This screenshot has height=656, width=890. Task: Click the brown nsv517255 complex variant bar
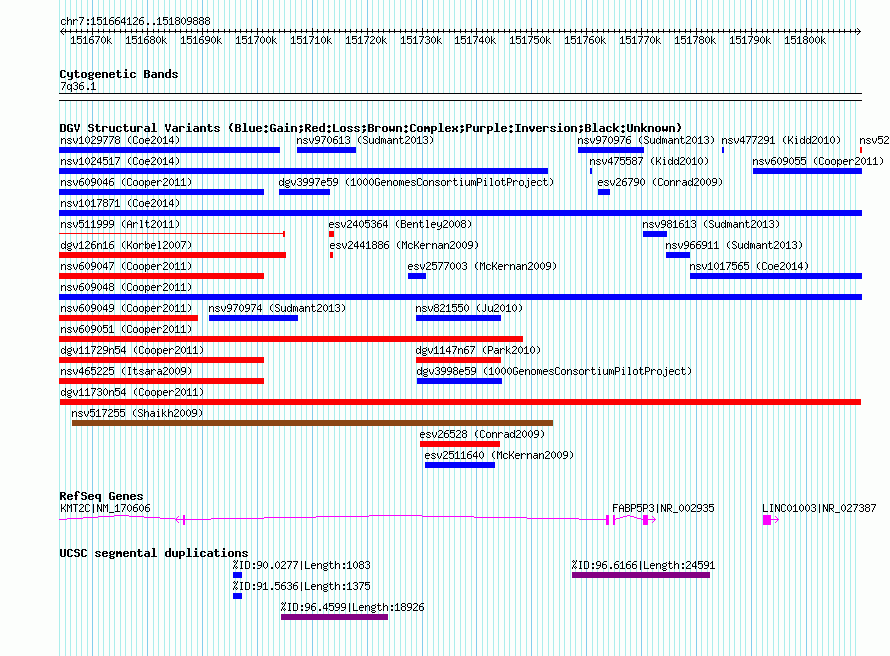click(x=312, y=423)
